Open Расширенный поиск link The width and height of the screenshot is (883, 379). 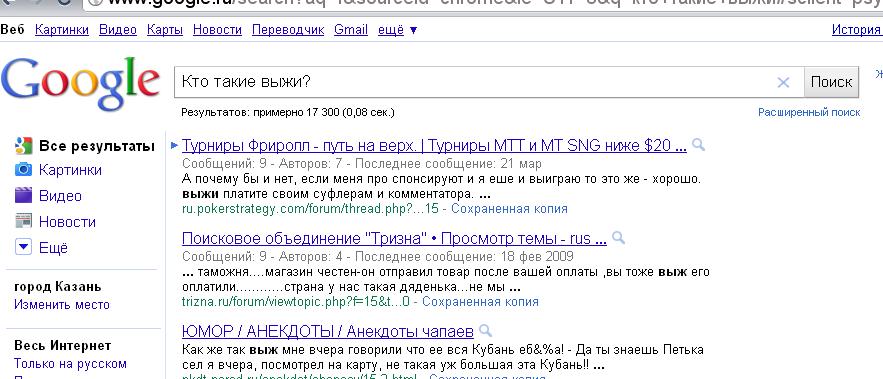[809, 113]
